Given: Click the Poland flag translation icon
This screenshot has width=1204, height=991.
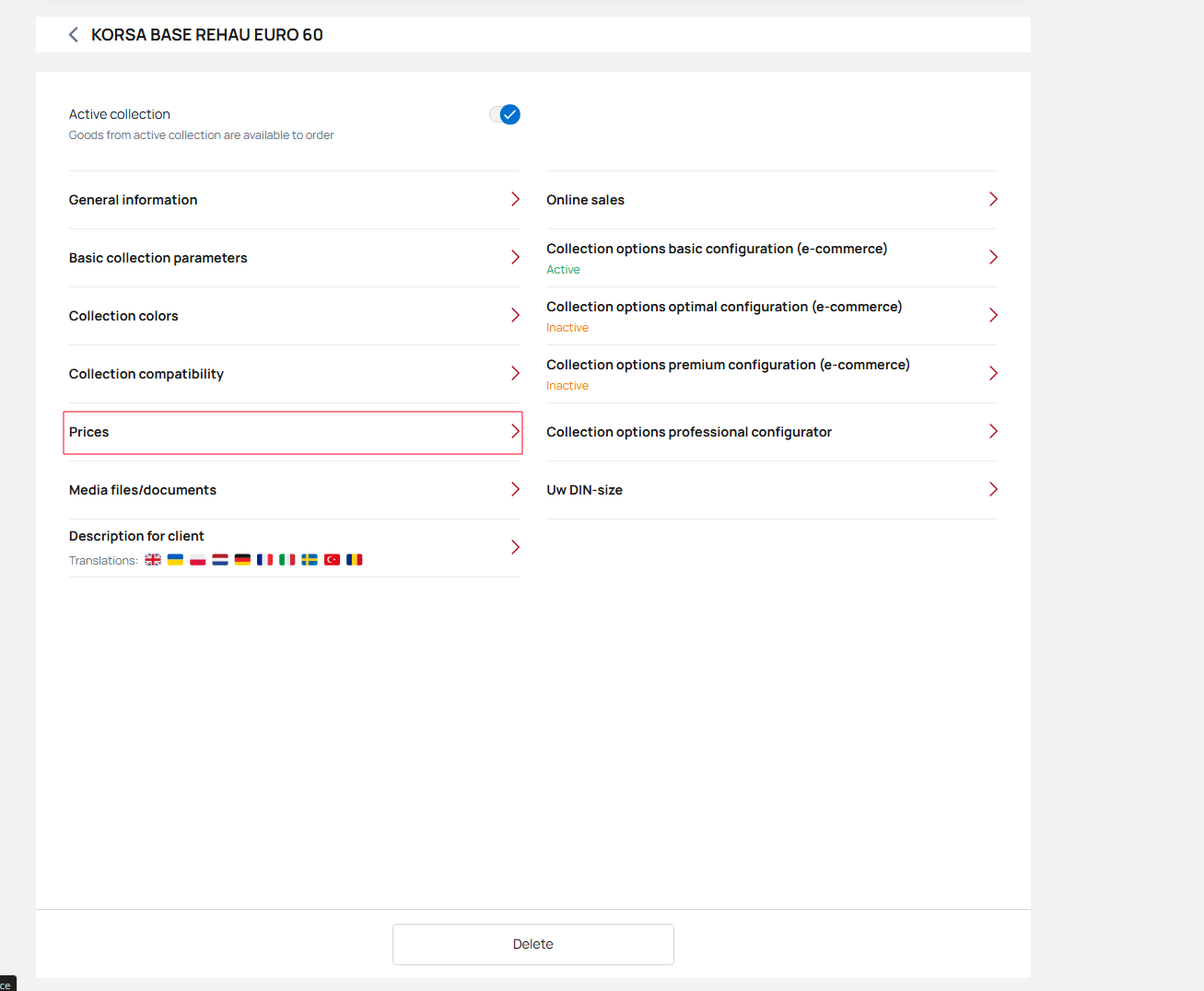Looking at the screenshot, I should coord(198,560).
